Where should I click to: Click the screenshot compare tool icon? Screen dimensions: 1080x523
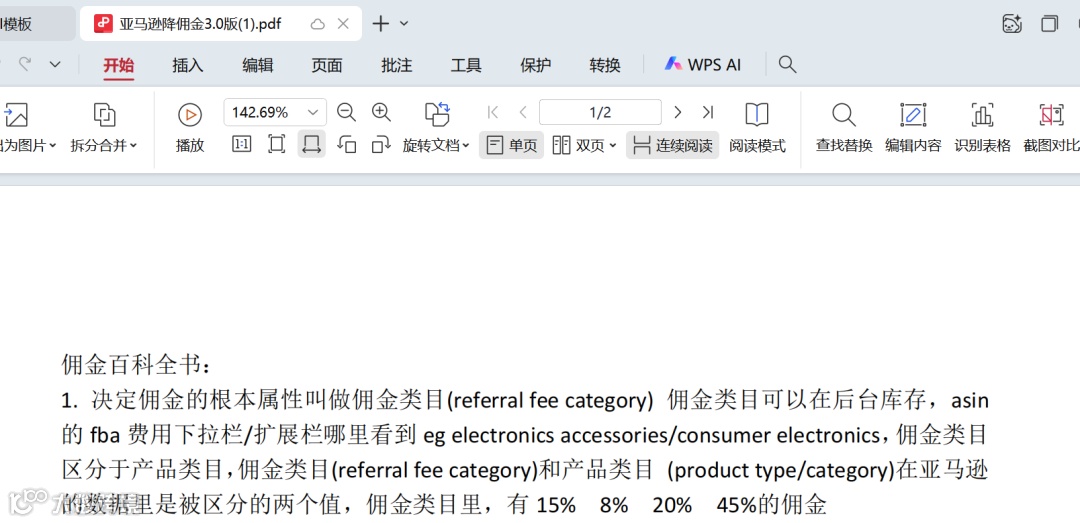(1051, 114)
